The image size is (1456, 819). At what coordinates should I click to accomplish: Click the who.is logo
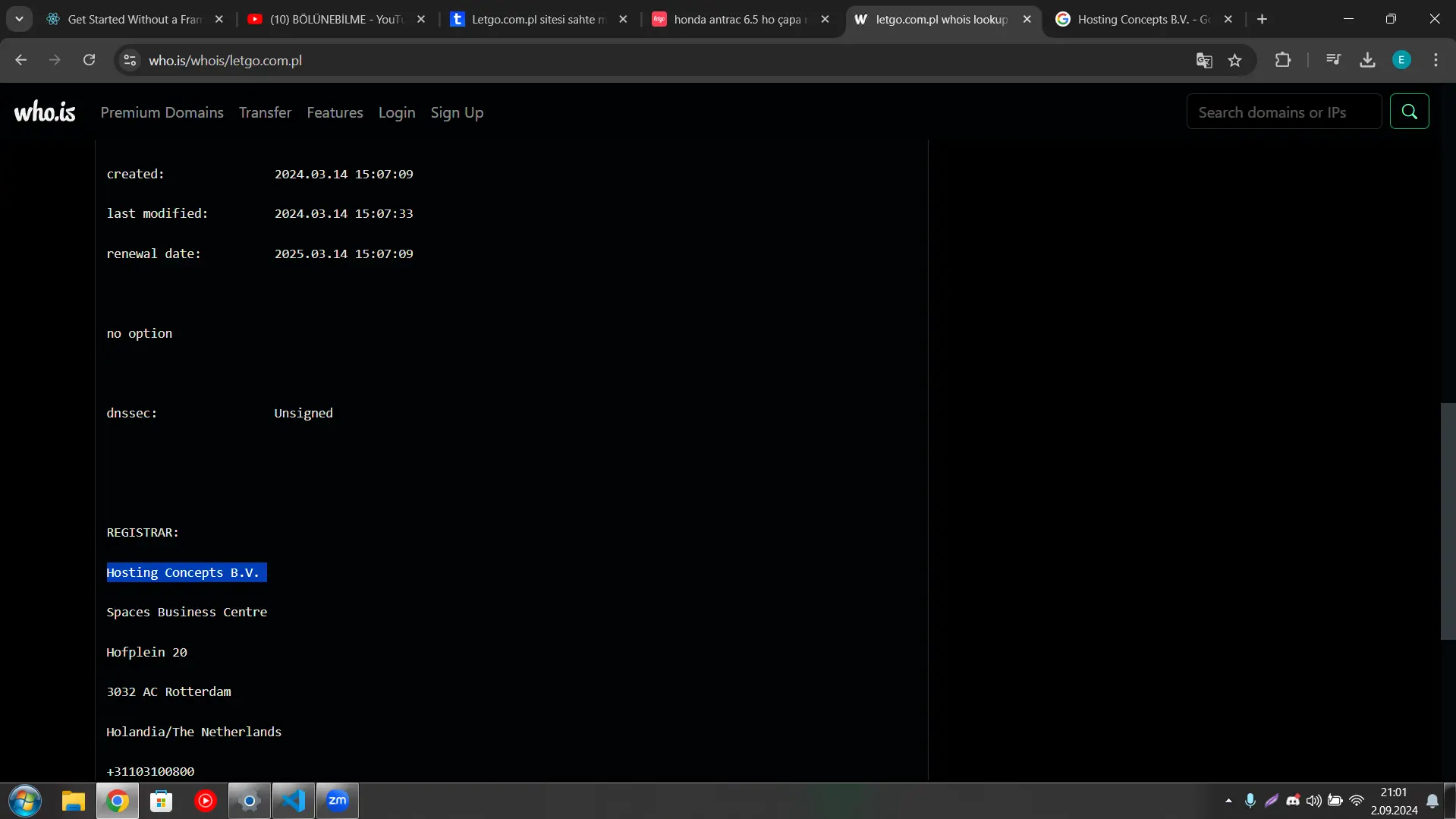coord(45,112)
